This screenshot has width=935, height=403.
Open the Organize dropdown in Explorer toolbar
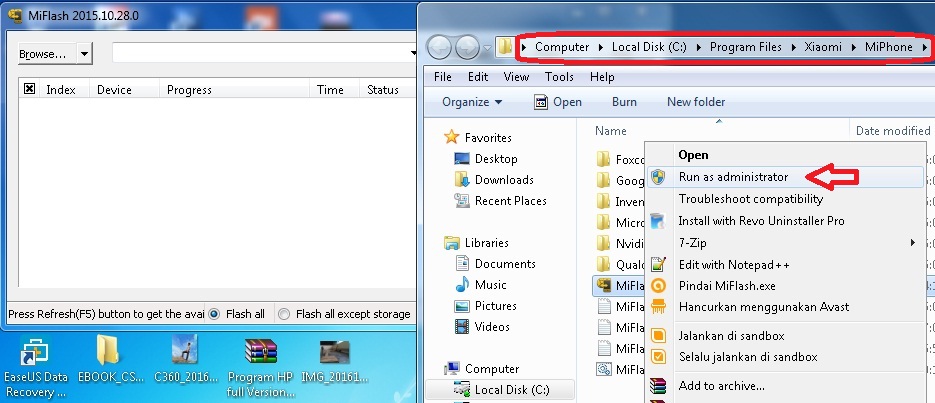pyautogui.click(x=472, y=102)
